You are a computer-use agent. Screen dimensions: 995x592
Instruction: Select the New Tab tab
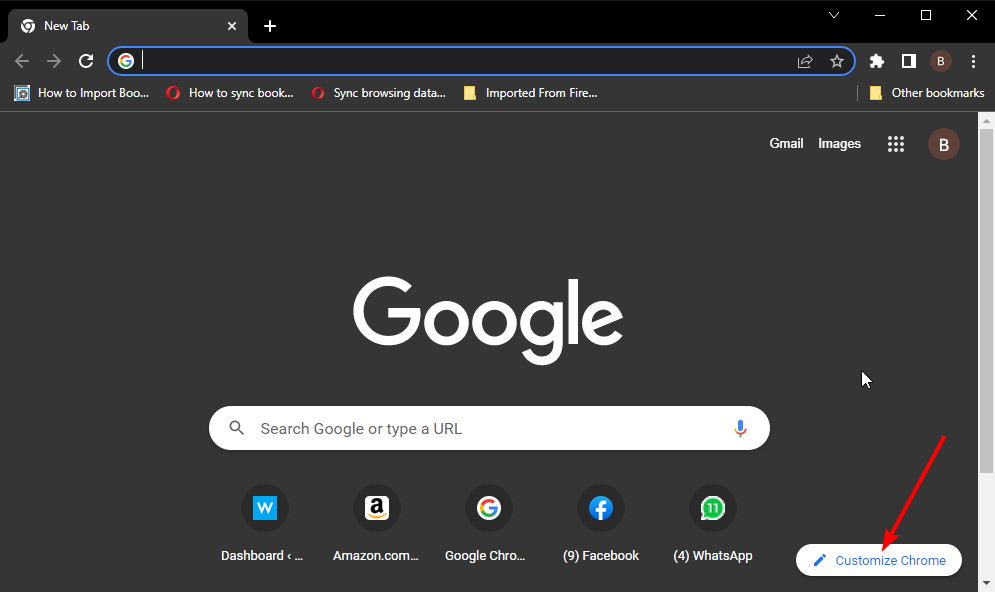pyautogui.click(x=128, y=26)
